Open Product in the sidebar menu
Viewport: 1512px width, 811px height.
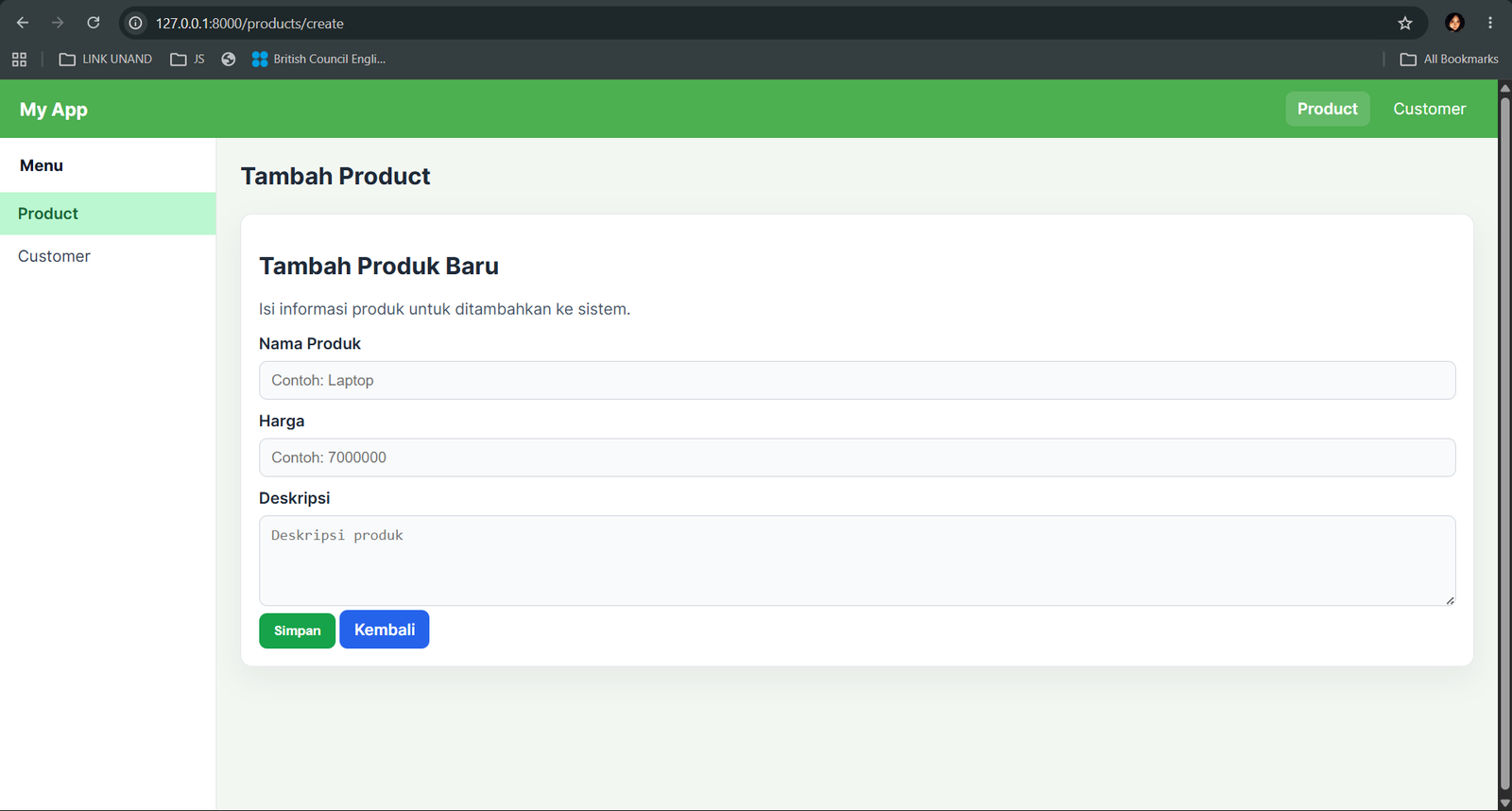click(x=108, y=214)
